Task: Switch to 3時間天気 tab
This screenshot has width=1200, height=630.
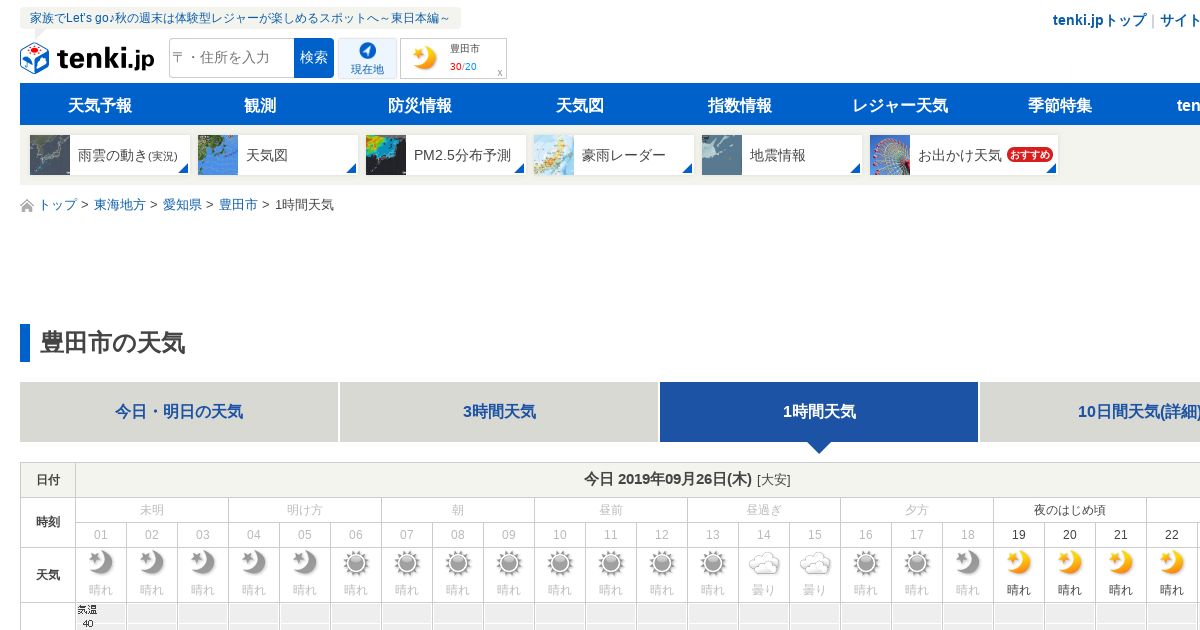Action: pyautogui.click(x=499, y=412)
